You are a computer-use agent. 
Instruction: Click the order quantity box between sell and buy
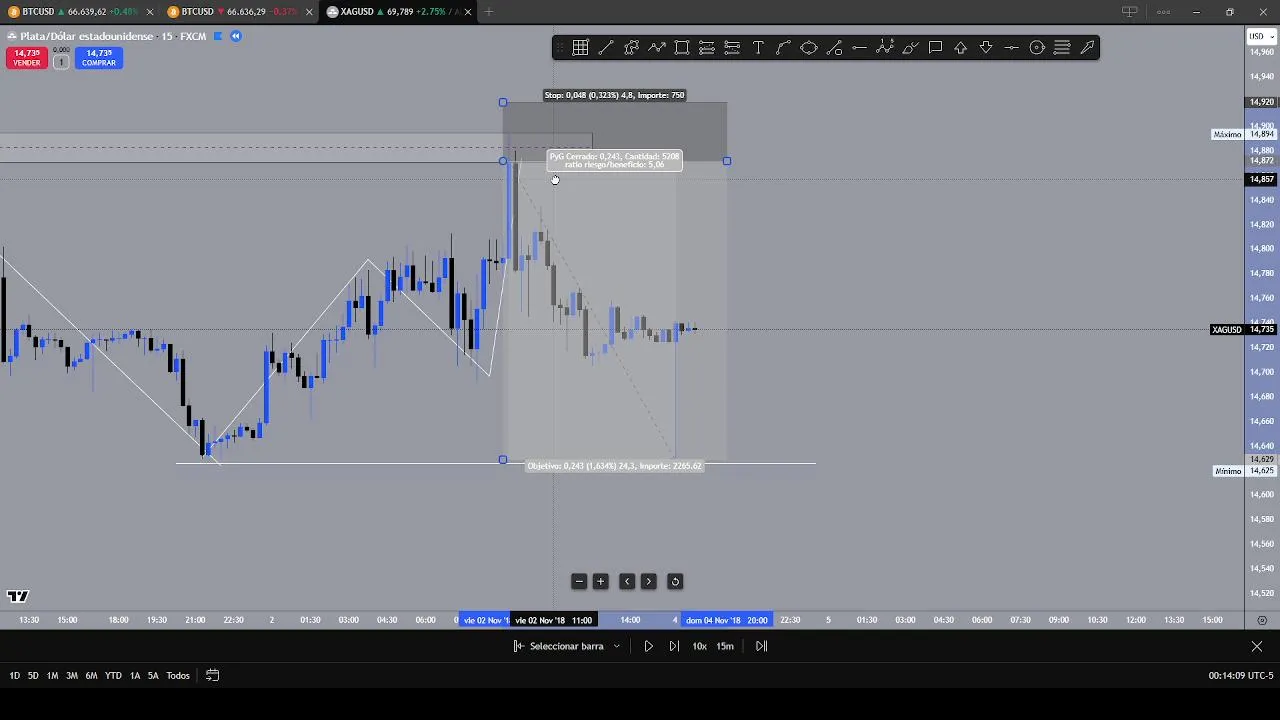(x=60, y=62)
